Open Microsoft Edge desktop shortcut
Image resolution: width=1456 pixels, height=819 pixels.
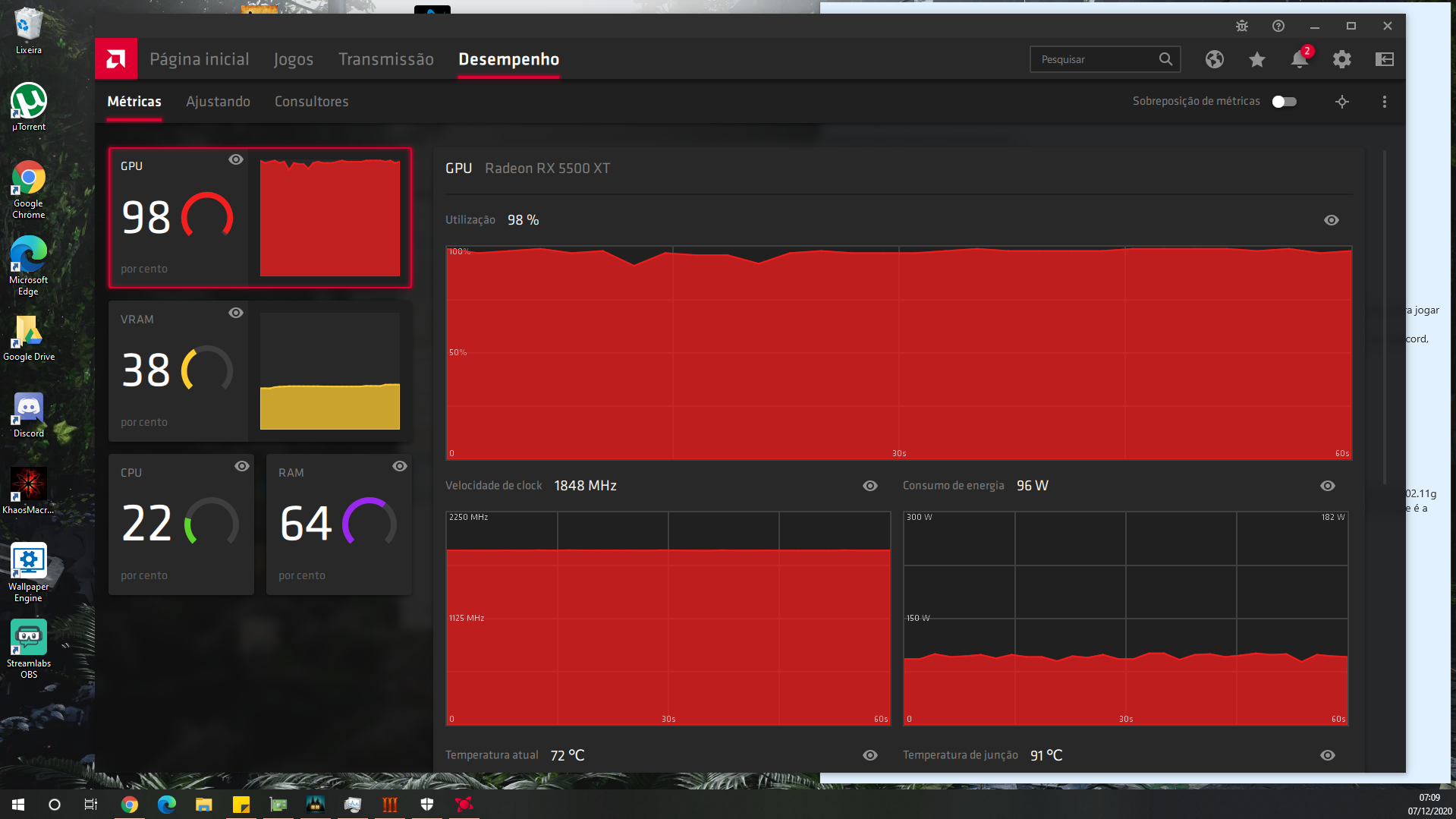point(29,266)
